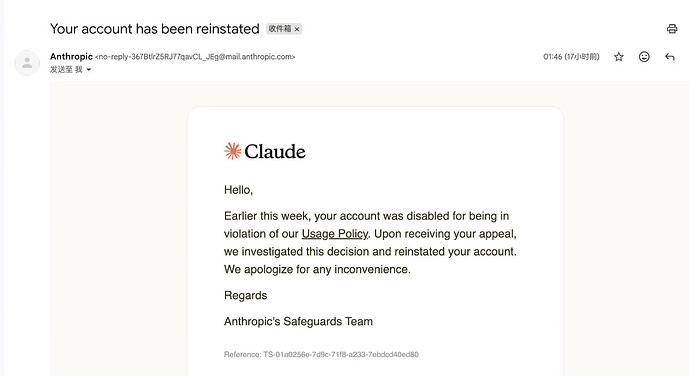Star the Anthropic email
This screenshot has height=376, width=689.
(x=619, y=57)
